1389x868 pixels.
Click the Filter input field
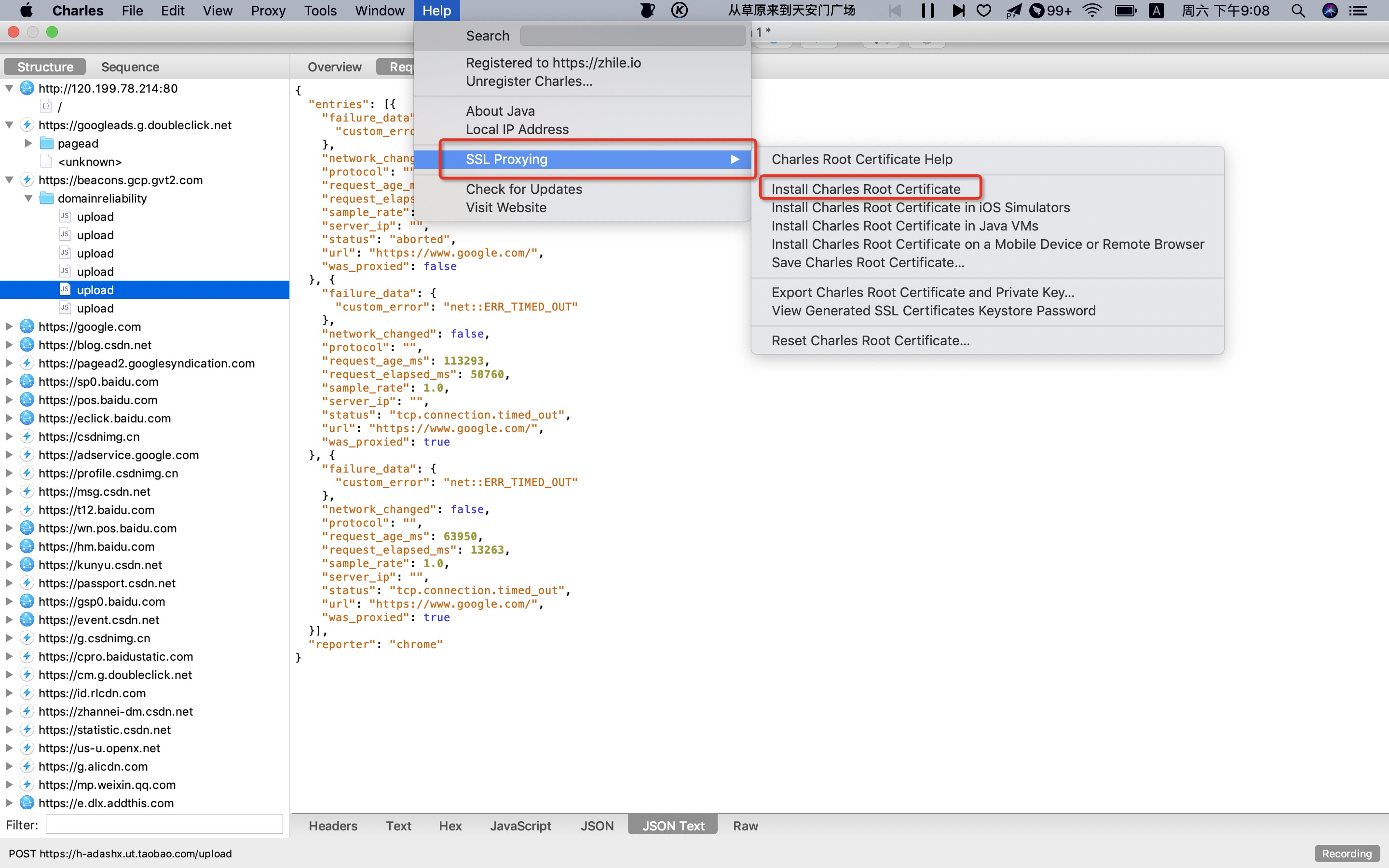[164, 825]
